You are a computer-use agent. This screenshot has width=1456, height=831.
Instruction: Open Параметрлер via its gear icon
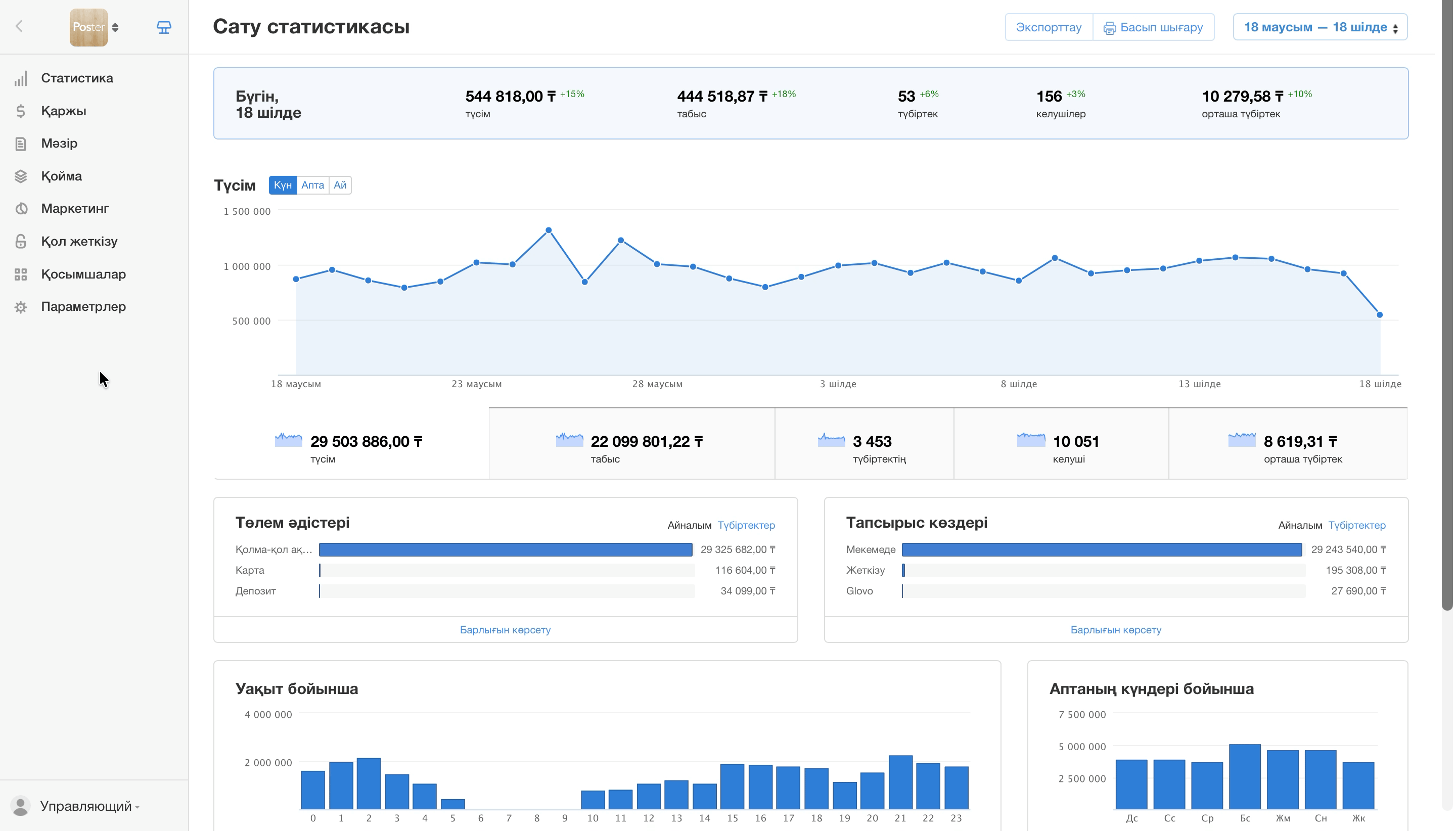click(x=21, y=307)
